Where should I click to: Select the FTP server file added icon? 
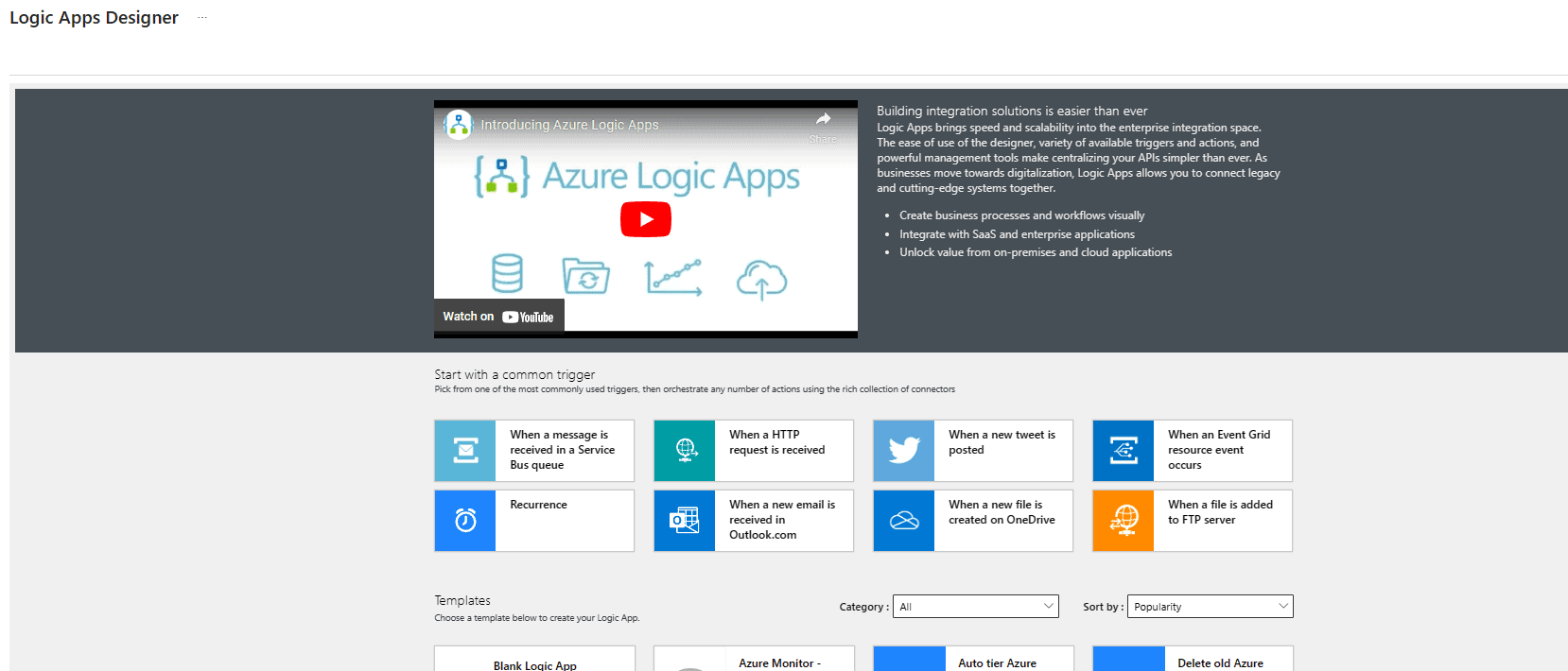1124,521
